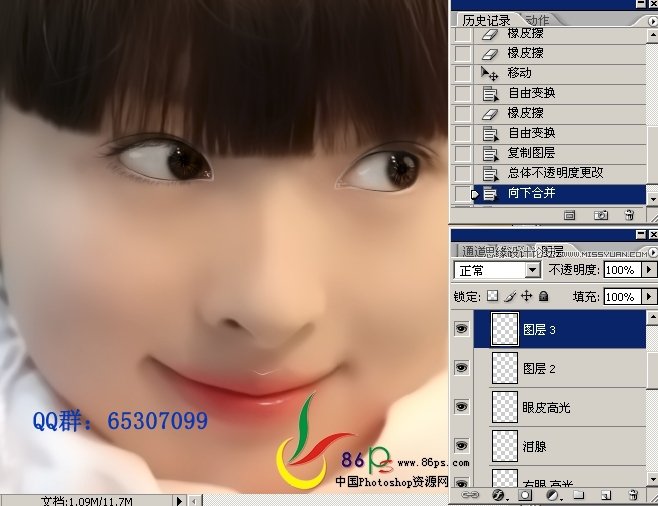Select the 泪腺 layer
Screen dimensions: 658x506
click(x=560, y=446)
